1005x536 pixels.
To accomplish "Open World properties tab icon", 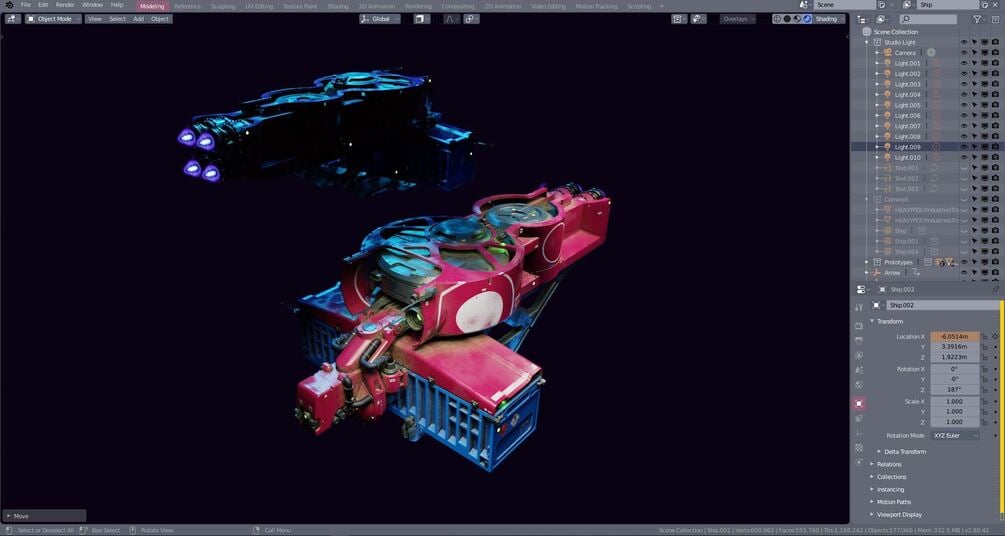I will pyautogui.click(x=859, y=385).
